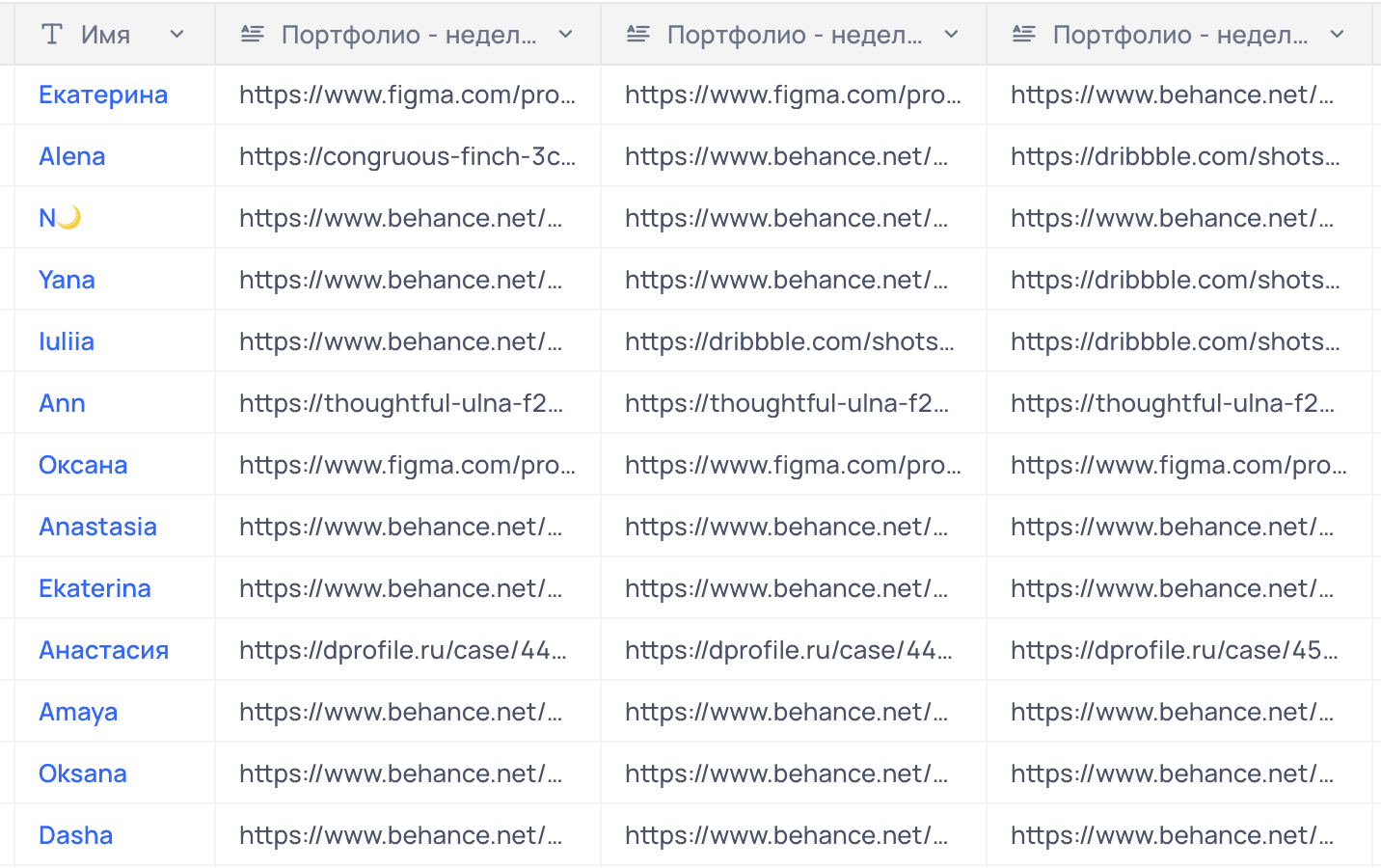
Task: Select Yana's first portfolio behance.net cell
Action: coord(408,280)
